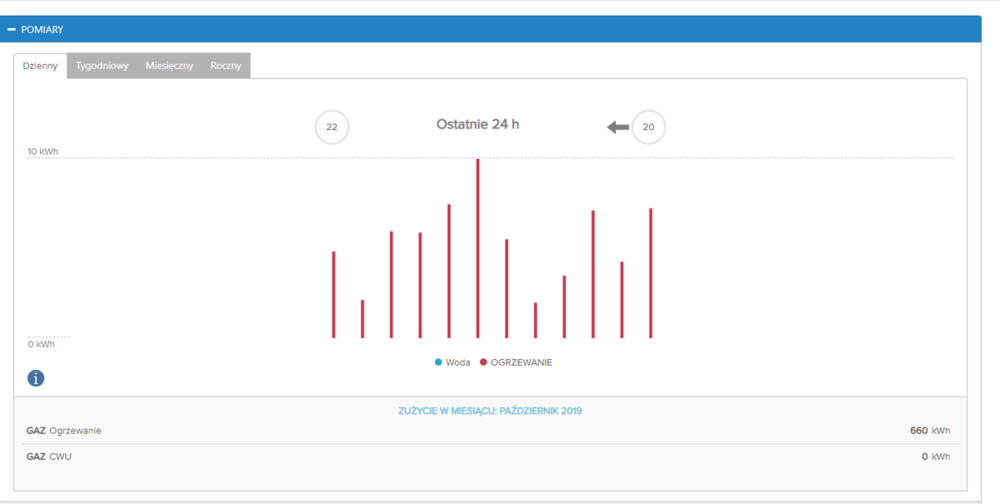The image size is (1000, 504).
Task: Open the blue info icon
Action: coord(36,378)
